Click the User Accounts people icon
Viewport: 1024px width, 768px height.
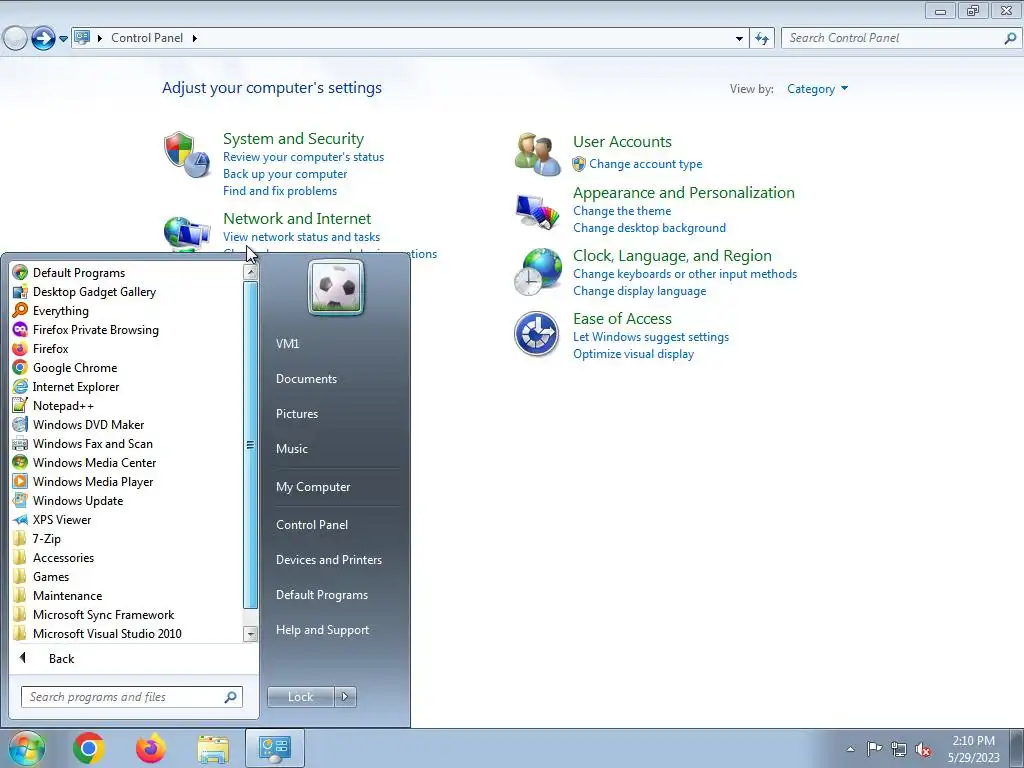pos(537,154)
